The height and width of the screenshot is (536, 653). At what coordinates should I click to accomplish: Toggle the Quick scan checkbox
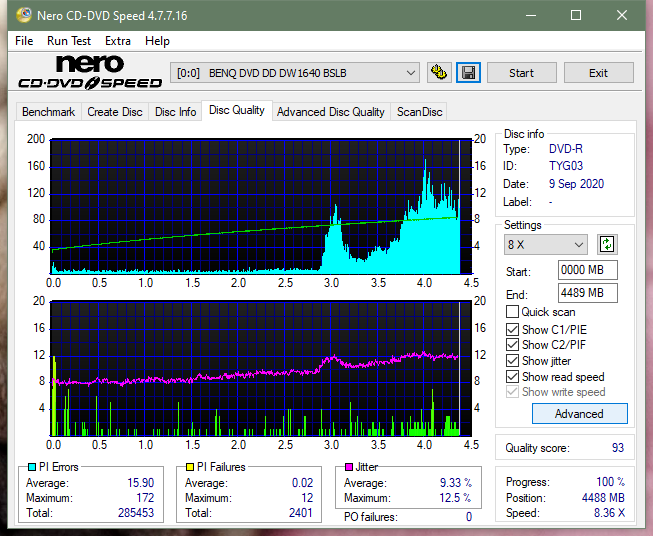(512, 312)
